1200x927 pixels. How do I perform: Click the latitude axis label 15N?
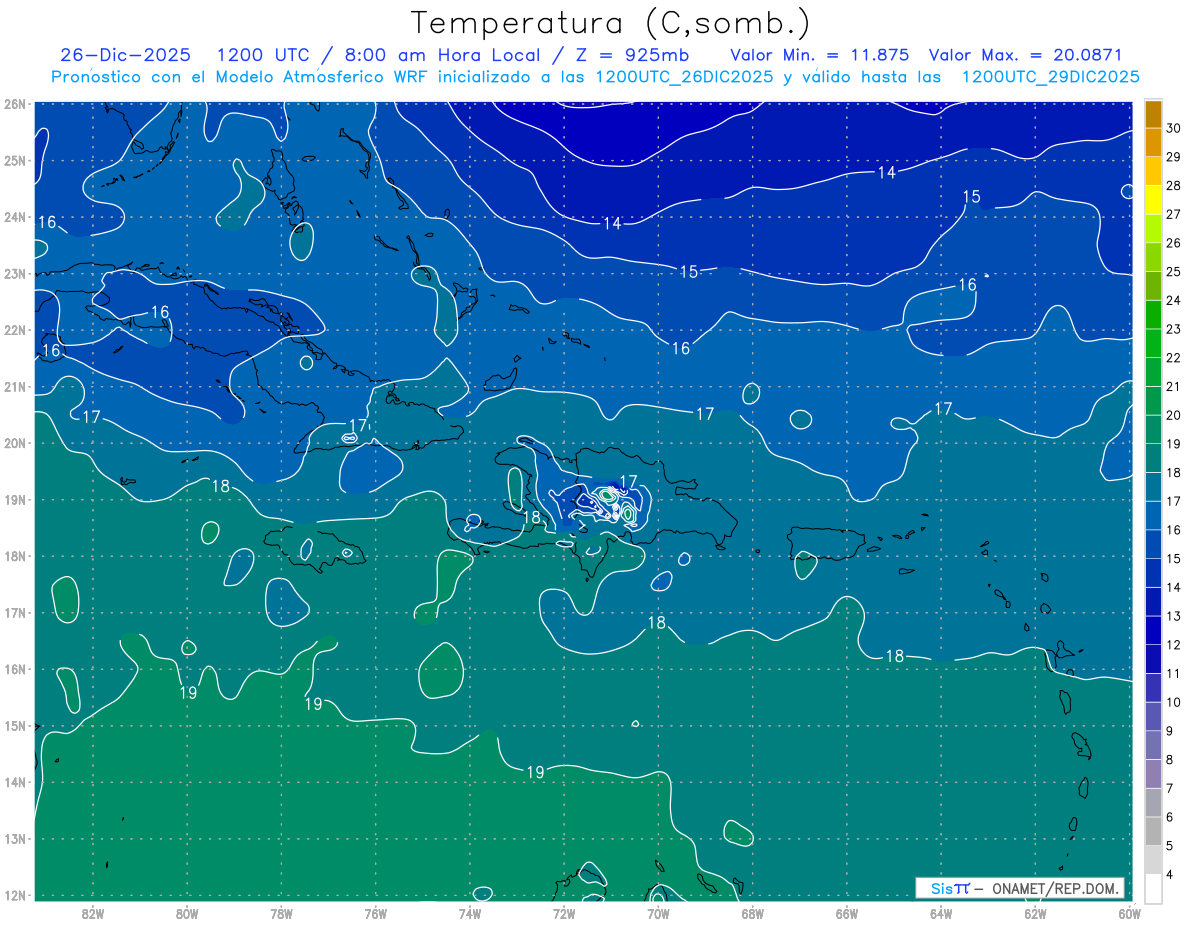14,726
